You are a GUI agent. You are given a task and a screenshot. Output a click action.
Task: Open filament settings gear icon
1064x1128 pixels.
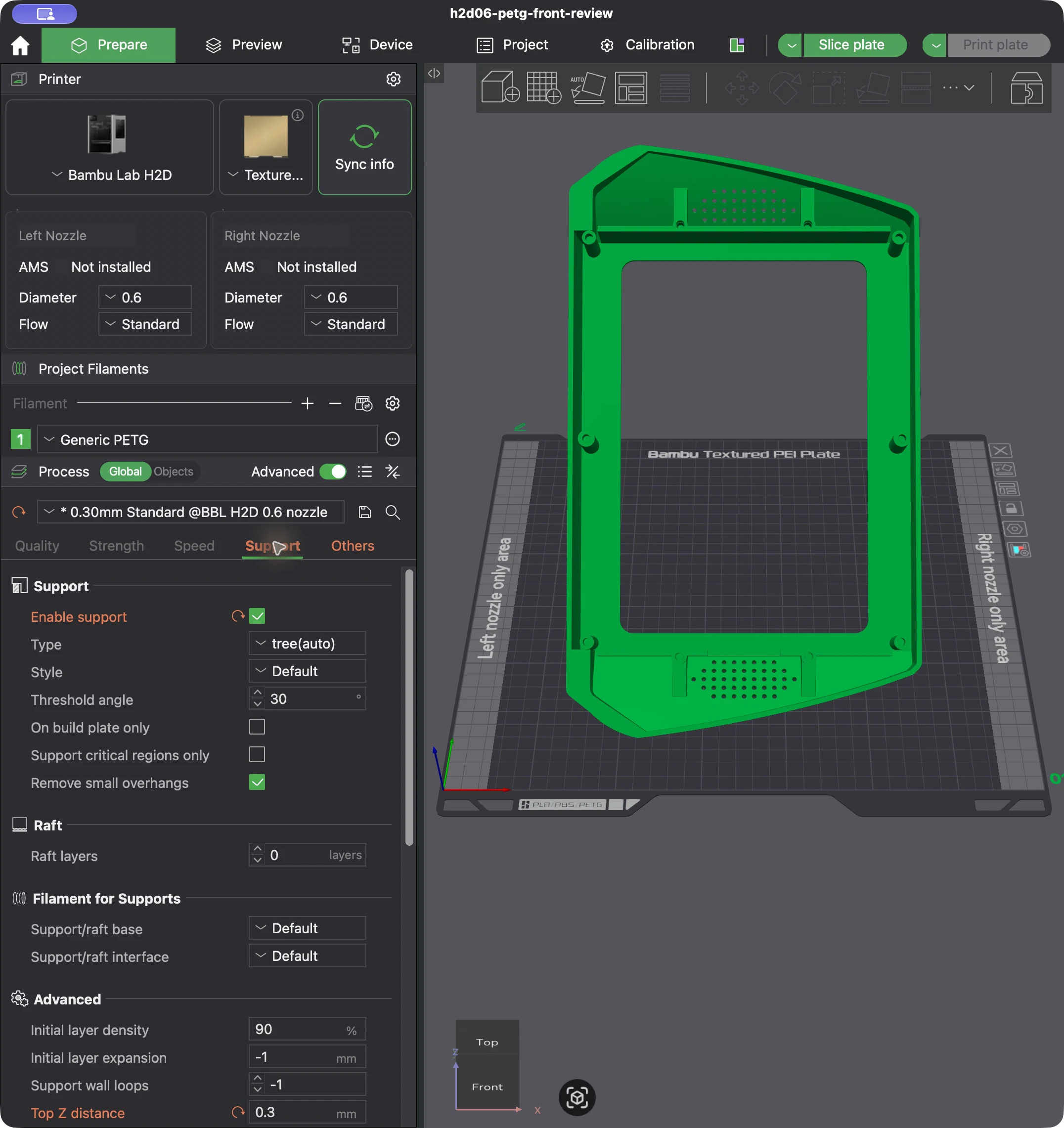393,403
